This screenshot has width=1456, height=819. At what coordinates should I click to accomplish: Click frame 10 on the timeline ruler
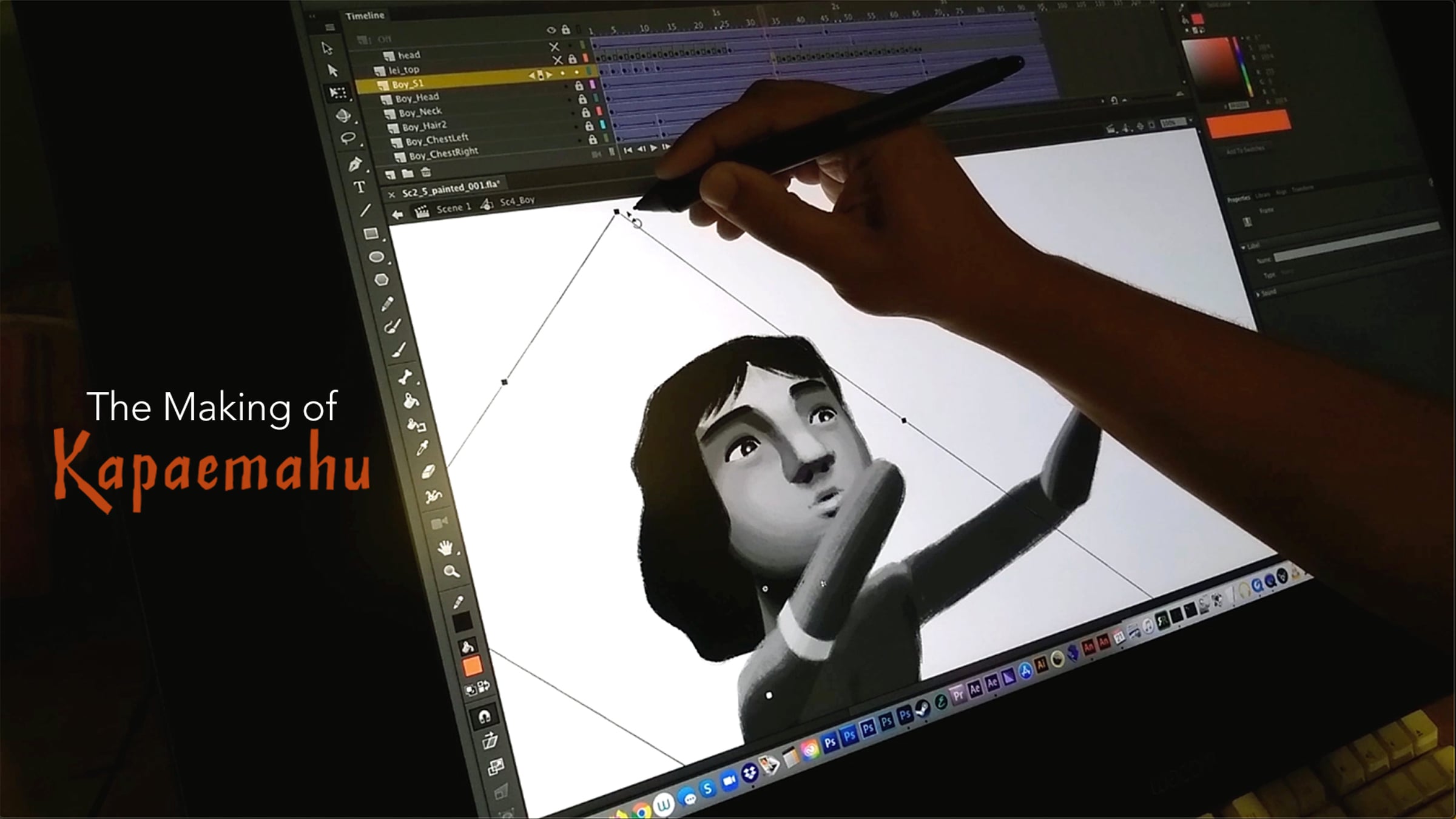coord(644,28)
